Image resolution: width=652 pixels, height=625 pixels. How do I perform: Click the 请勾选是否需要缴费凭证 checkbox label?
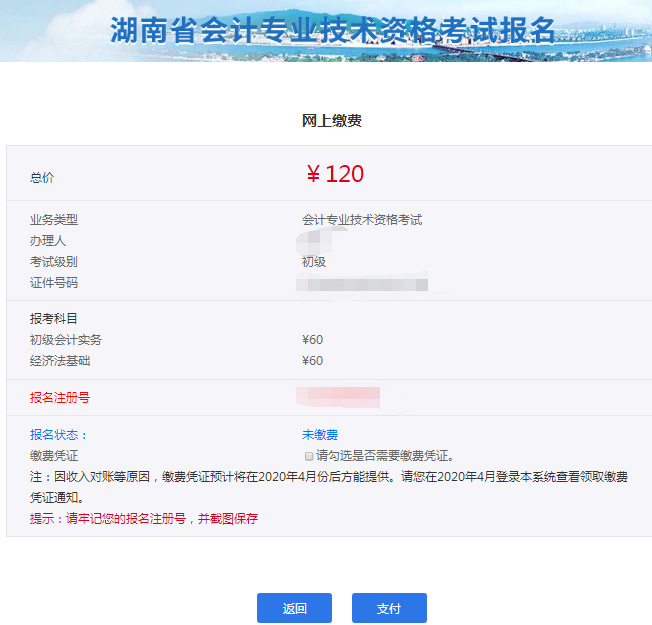[x=386, y=456]
